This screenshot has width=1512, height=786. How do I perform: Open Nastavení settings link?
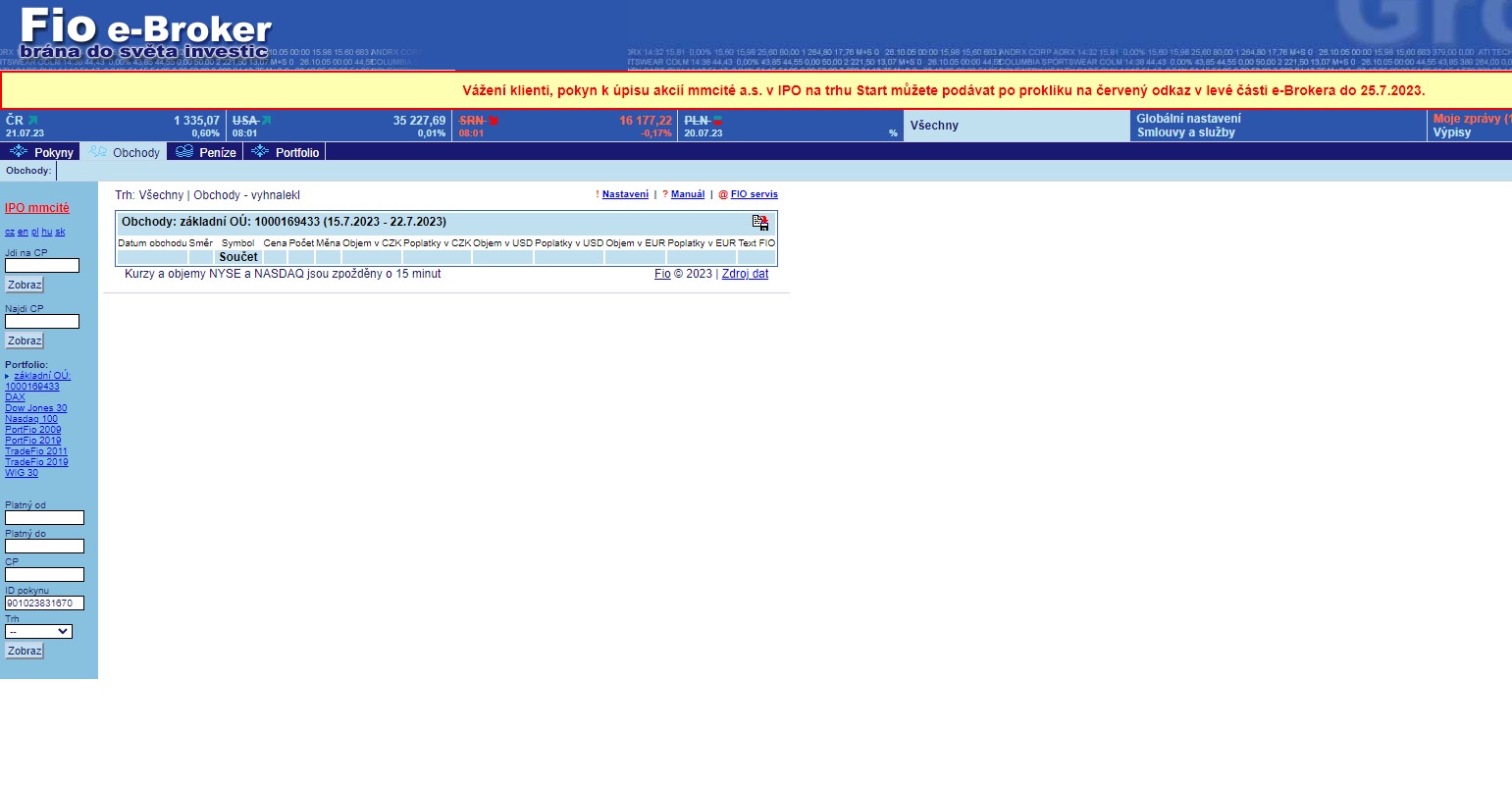pyautogui.click(x=625, y=194)
